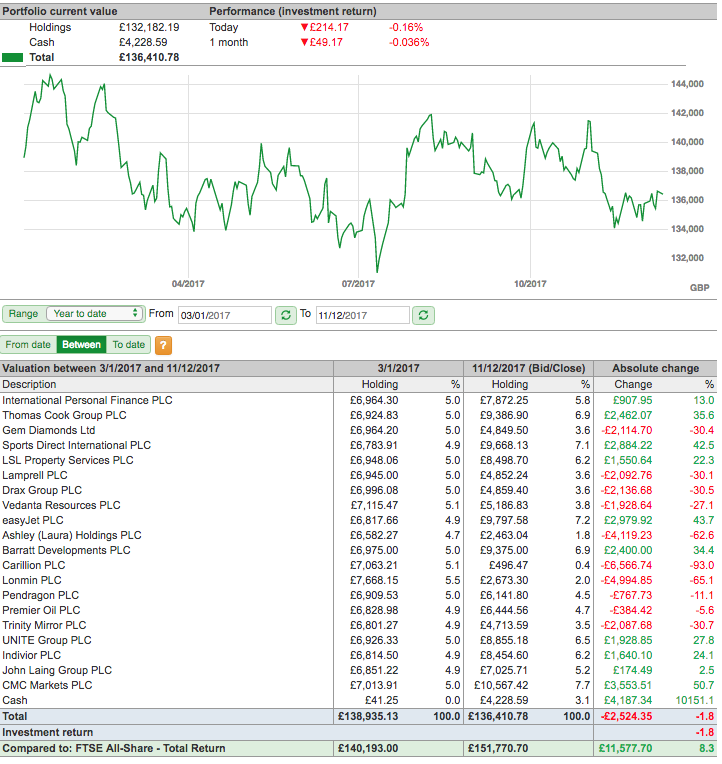Click Cash value £4,228.59 in summary
The width and height of the screenshot is (722, 764).
(x=143, y=42)
